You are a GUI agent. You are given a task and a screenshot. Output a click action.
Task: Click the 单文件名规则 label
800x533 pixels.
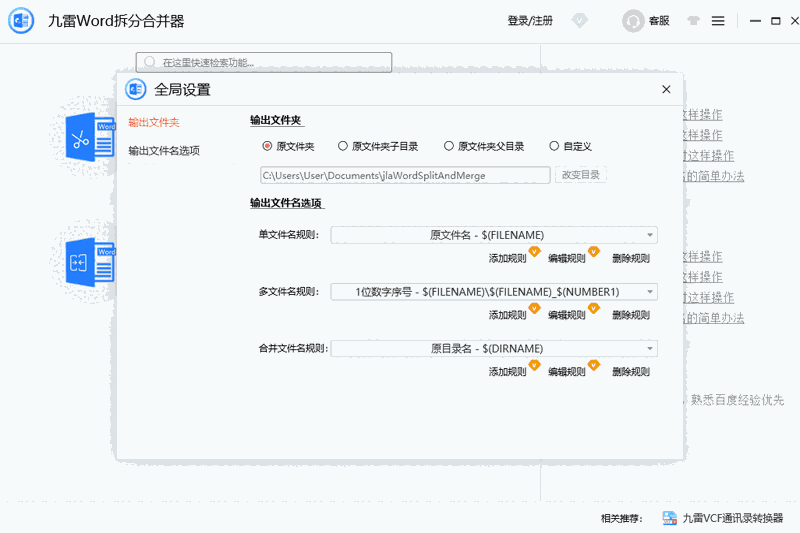pyautogui.click(x=288, y=235)
